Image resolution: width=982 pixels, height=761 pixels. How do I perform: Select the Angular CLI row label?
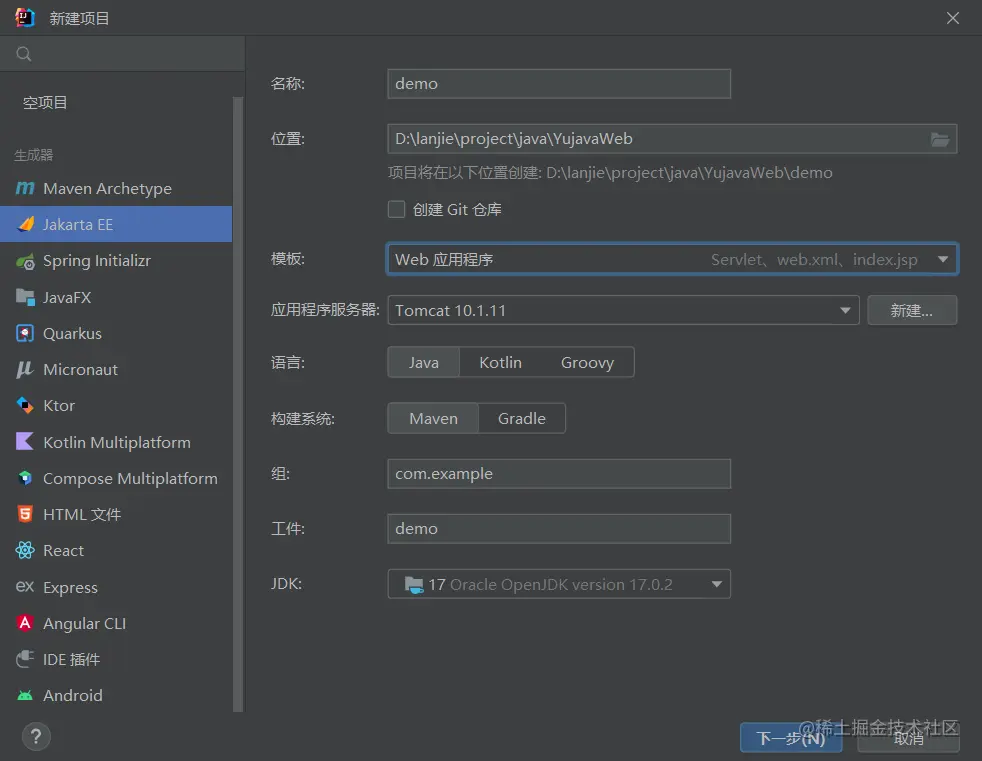(85, 623)
